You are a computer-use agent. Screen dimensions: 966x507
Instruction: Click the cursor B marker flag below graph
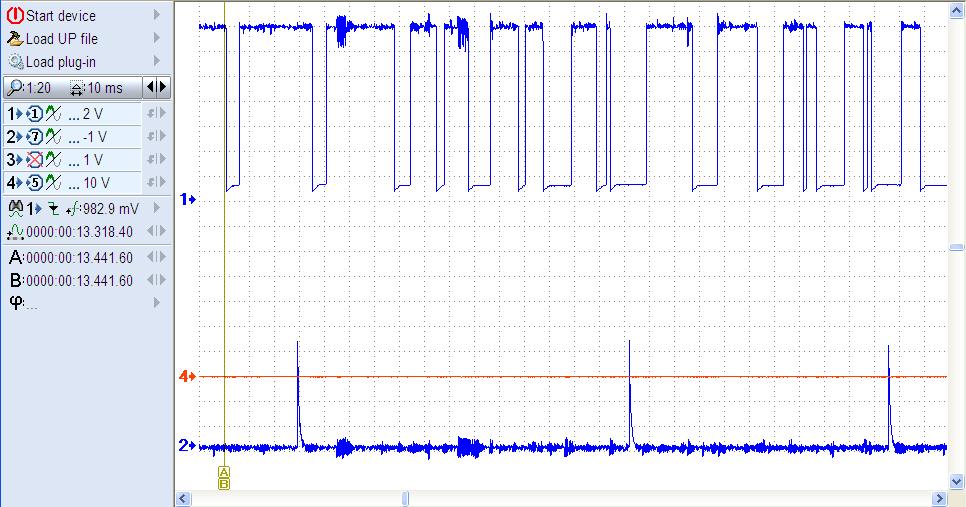tap(224, 484)
